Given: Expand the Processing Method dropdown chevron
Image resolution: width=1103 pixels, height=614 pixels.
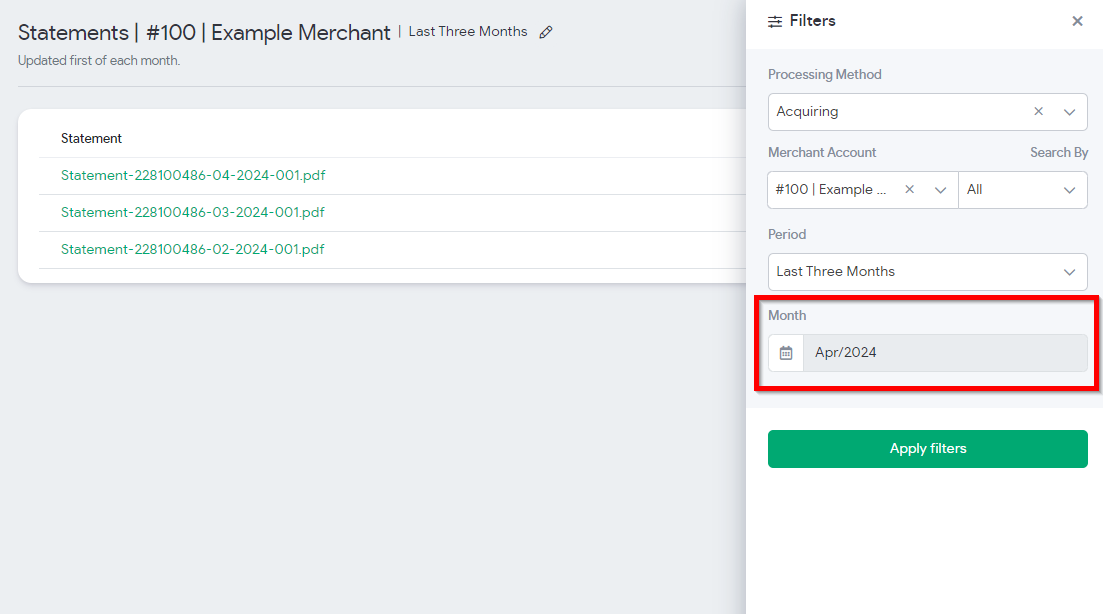Looking at the screenshot, I should tap(1069, 112).
